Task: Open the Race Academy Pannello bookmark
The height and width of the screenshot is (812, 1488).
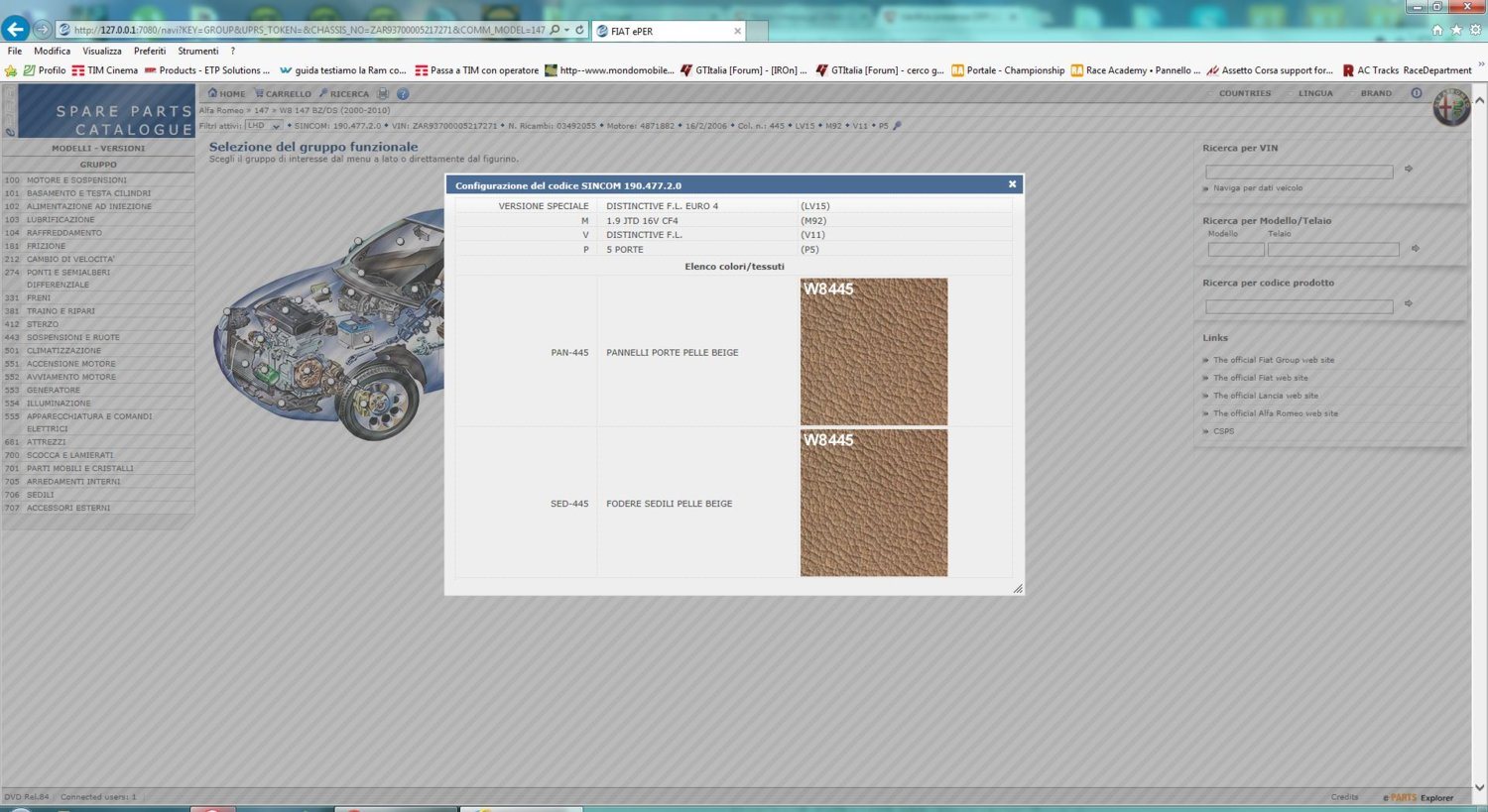Action: (1135, 70)
